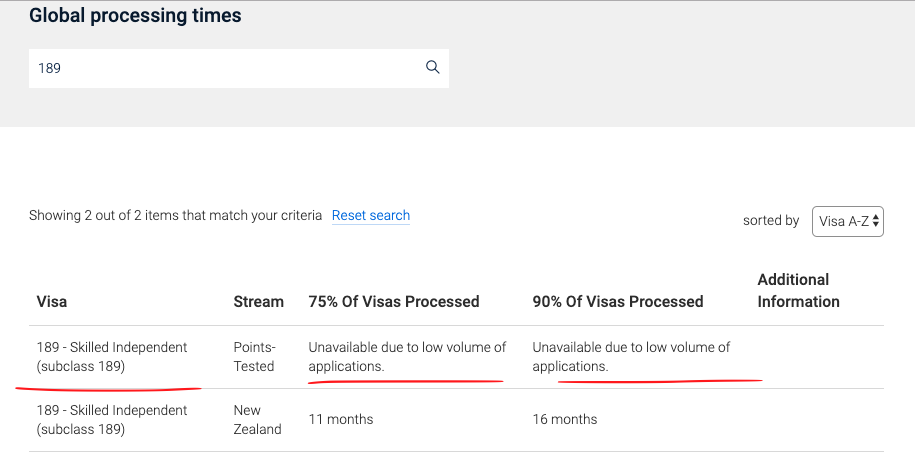
Task: Click the Global processing times heading
Action: coord(135,16)
